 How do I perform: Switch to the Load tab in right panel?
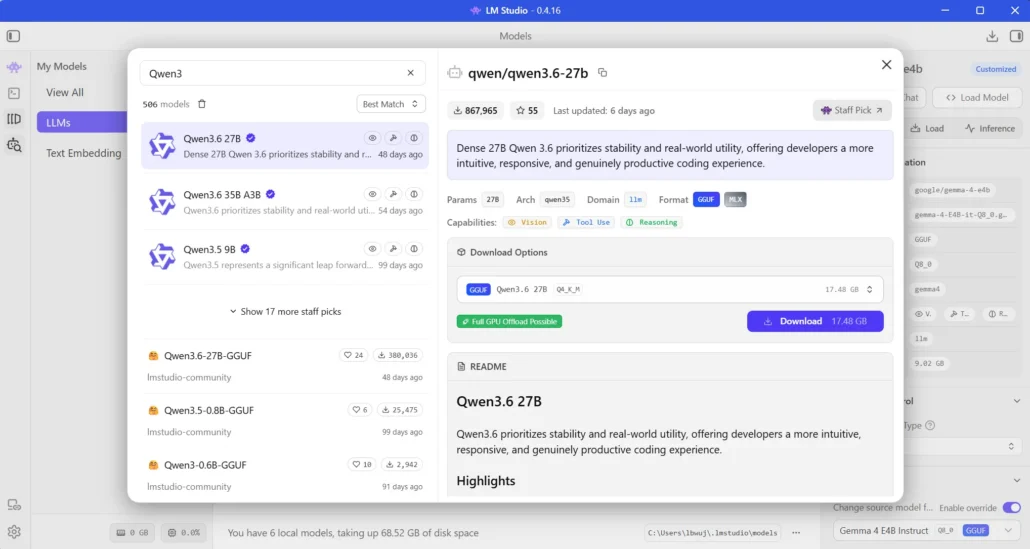(x=927, y=129)
